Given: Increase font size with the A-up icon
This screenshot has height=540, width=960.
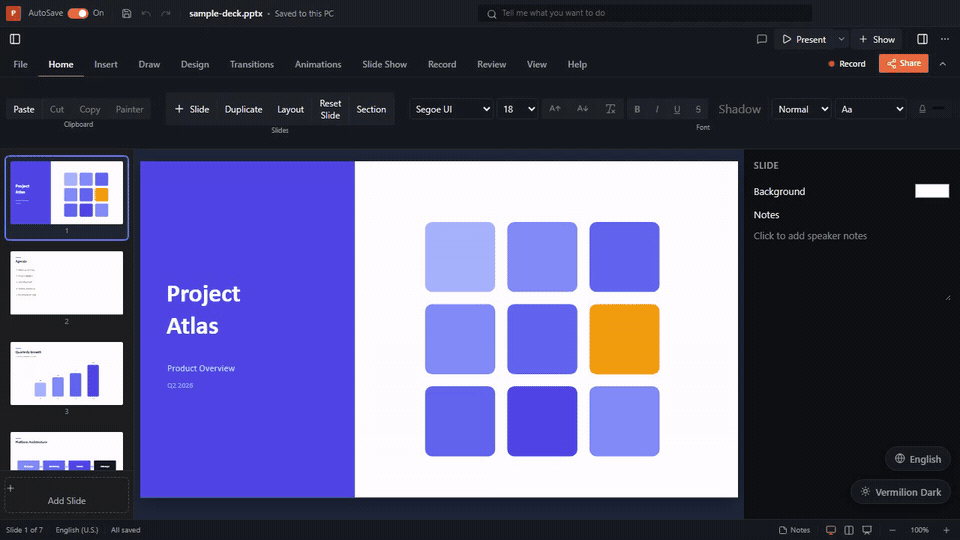Looking at the screenshot, I should click(x=555, y=109).
